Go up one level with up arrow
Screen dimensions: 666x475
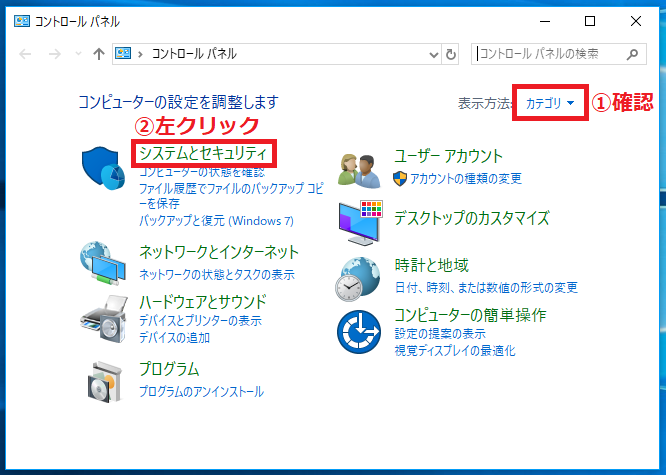point(99,54)
